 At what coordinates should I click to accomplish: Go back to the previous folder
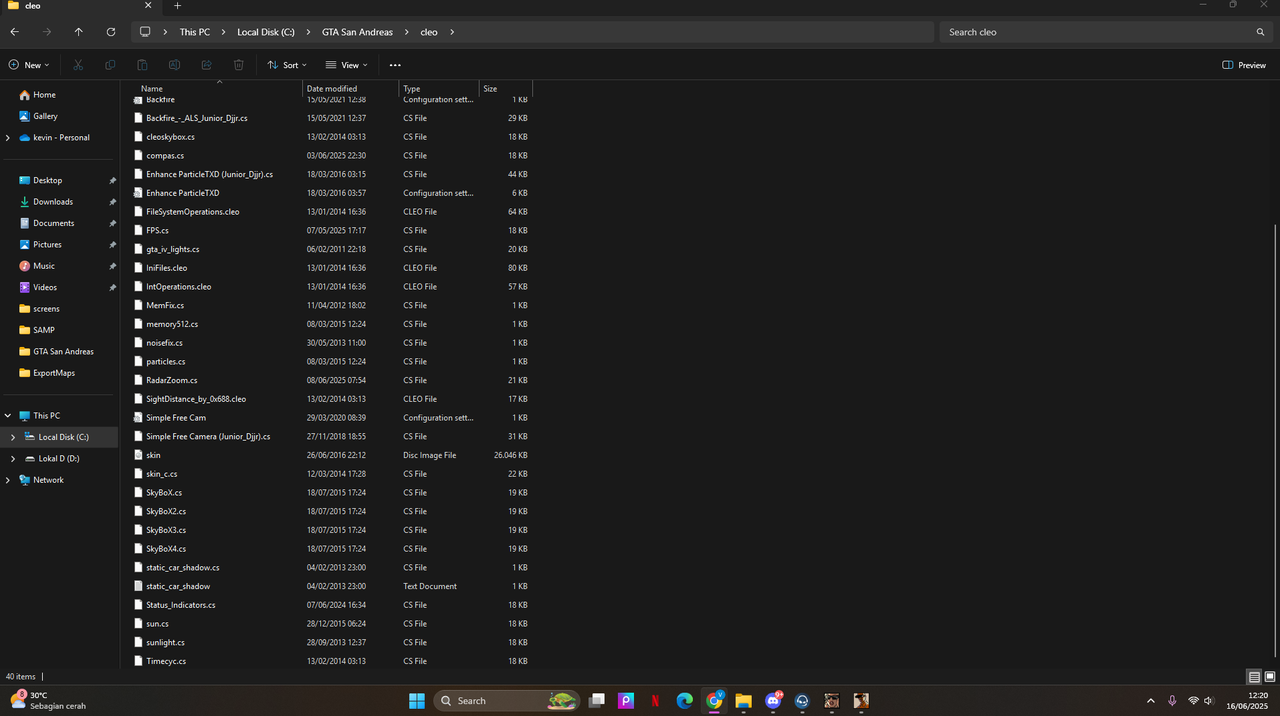click(x=14, y=32)
